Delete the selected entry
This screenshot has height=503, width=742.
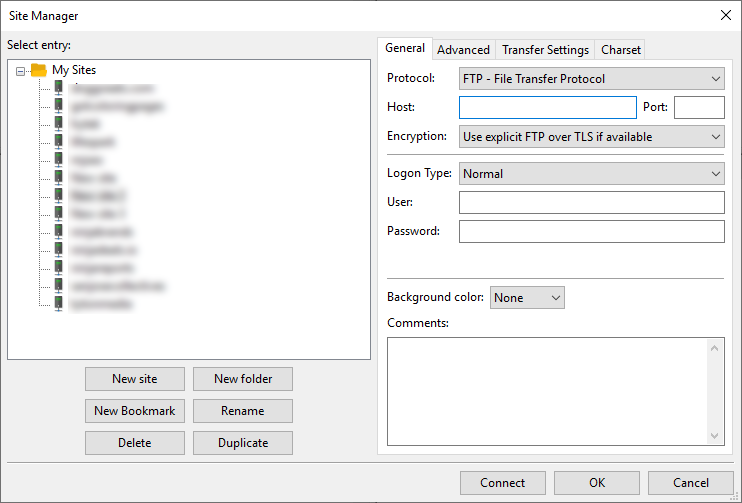[135, 443]
